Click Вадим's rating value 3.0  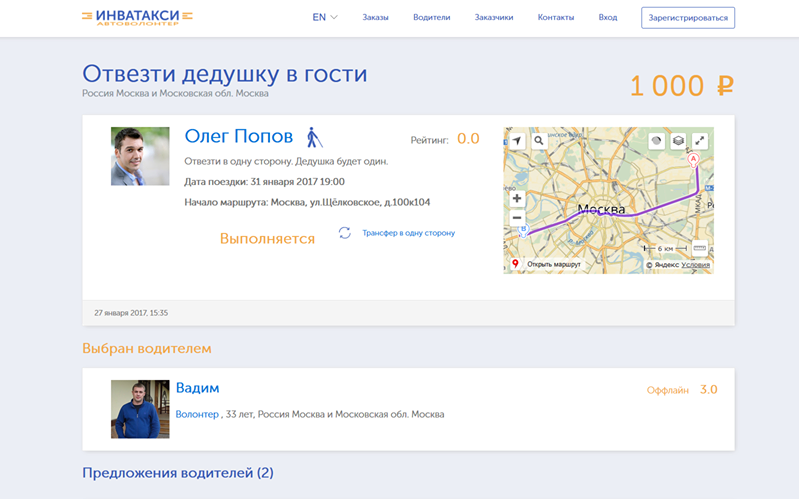(x=708, y=390)
